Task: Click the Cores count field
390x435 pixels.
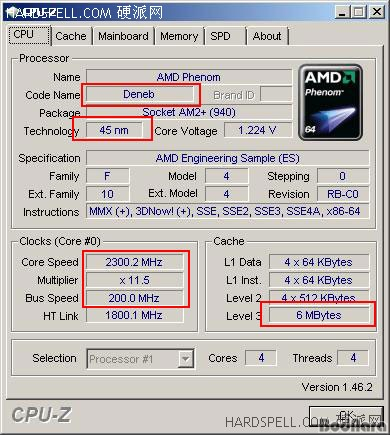Action: 261,358
